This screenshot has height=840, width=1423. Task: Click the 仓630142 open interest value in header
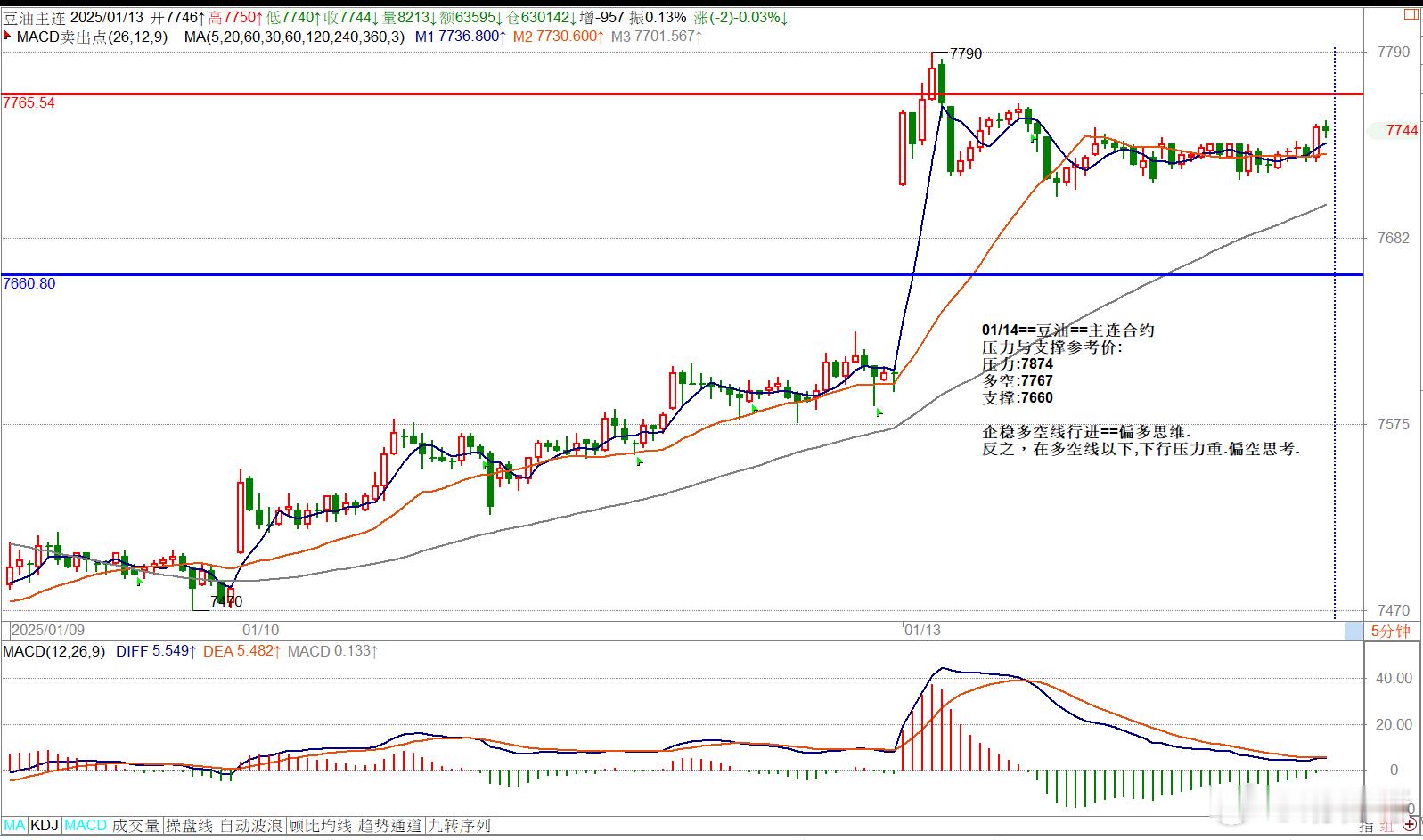(539, 17)
